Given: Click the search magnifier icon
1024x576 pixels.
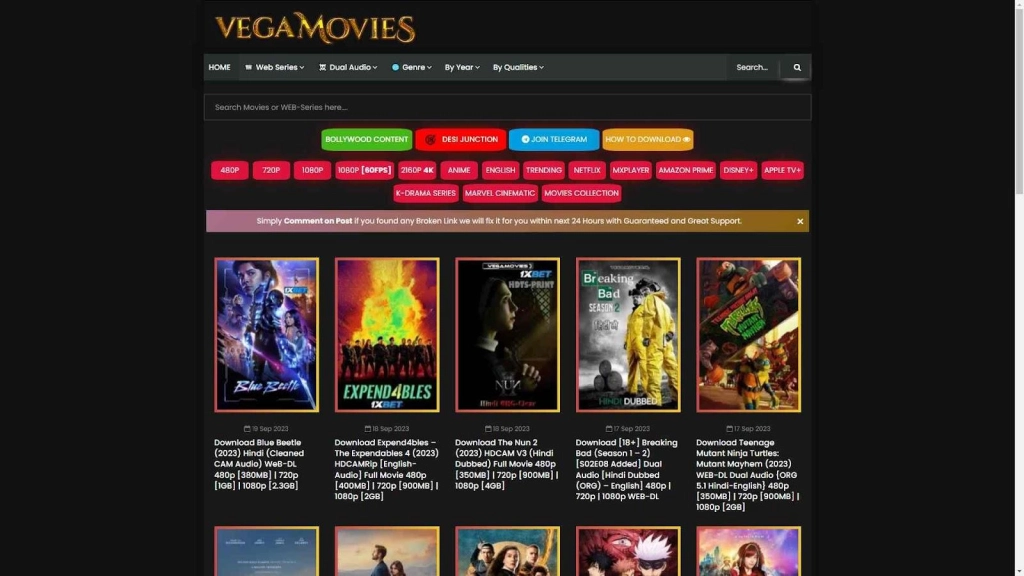Looking at the screenshot, I should [797, 67].
